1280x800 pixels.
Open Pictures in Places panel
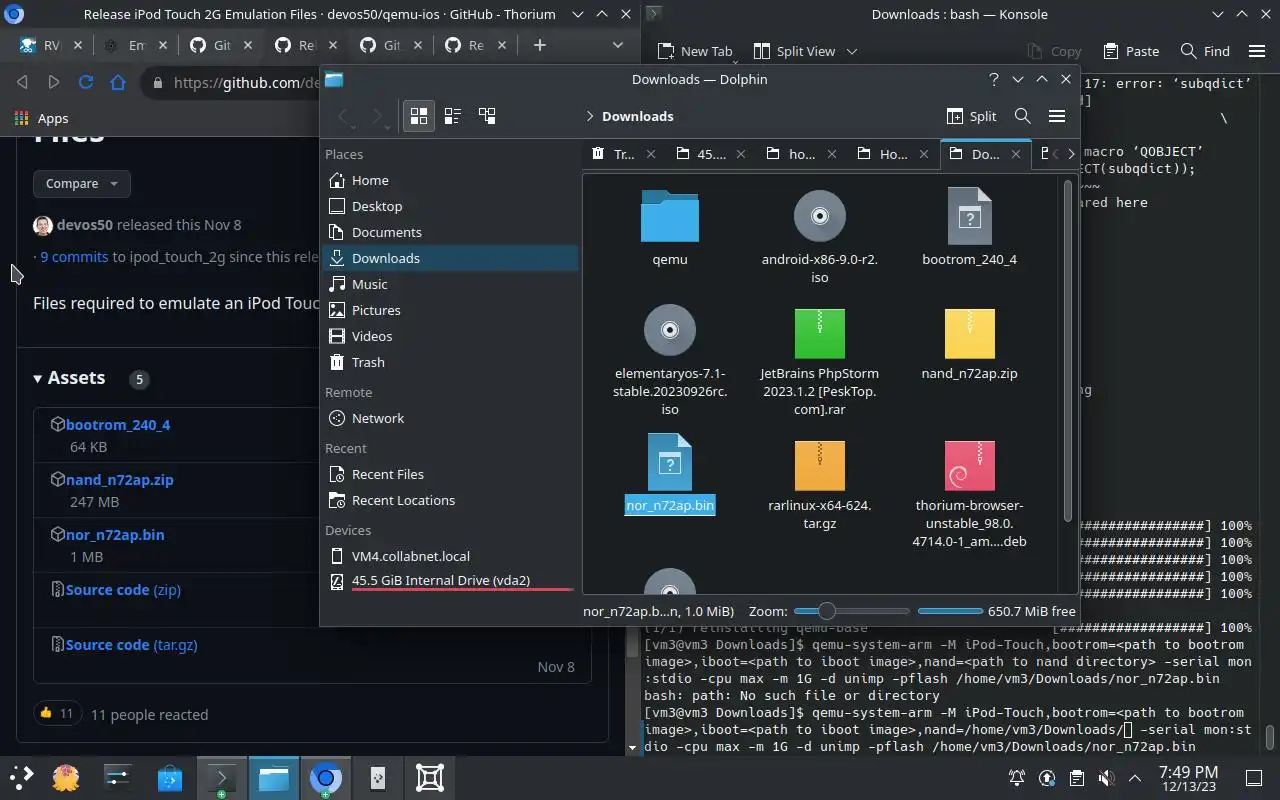tap(450, 310)
